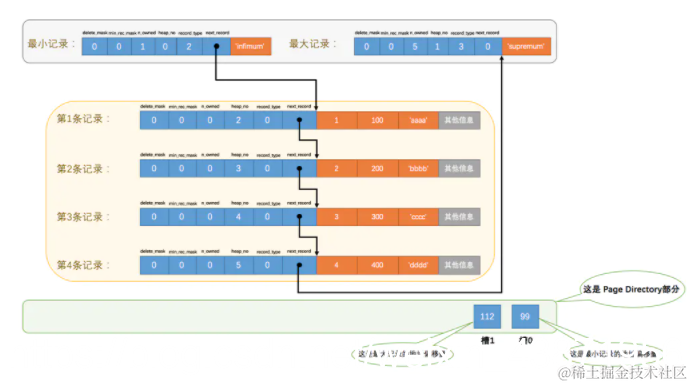This screenshot has height=386, width=692.
Task: Click record_type value 2 in the infimum record
Action: tap(189, 46)
